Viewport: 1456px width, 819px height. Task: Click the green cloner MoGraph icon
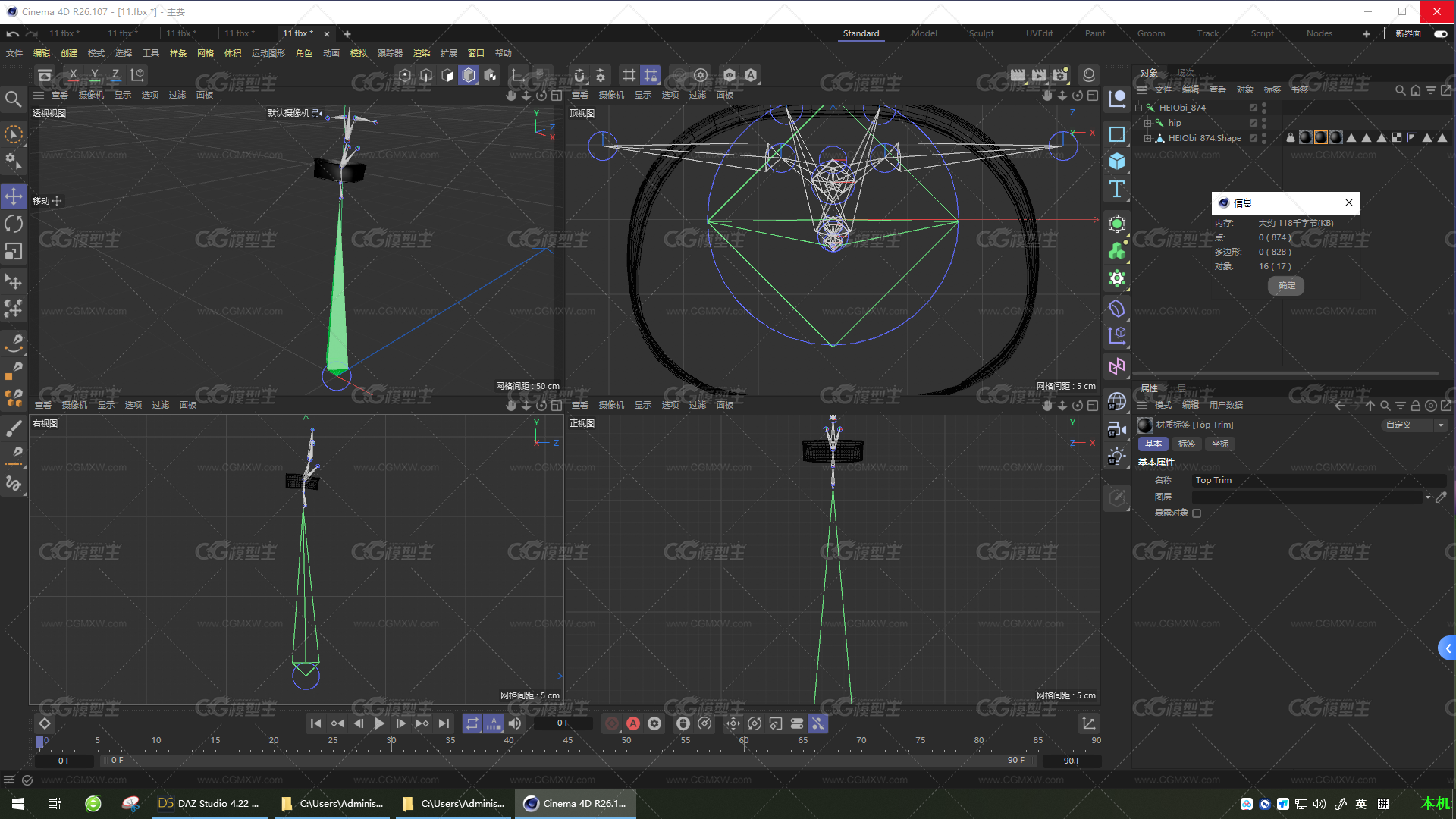[x=1117, y=251]
